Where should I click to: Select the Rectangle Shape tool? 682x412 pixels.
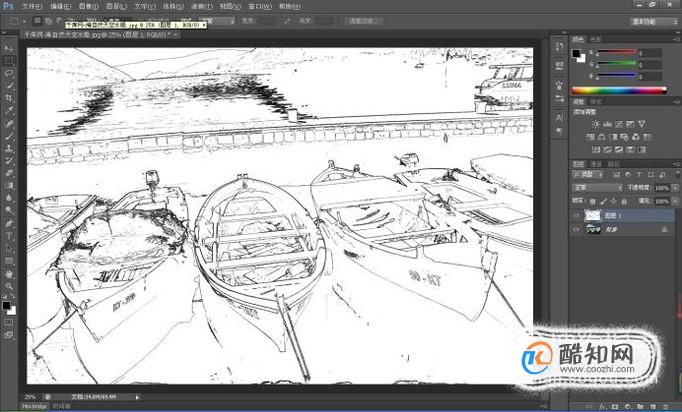[x=9, y=261]
